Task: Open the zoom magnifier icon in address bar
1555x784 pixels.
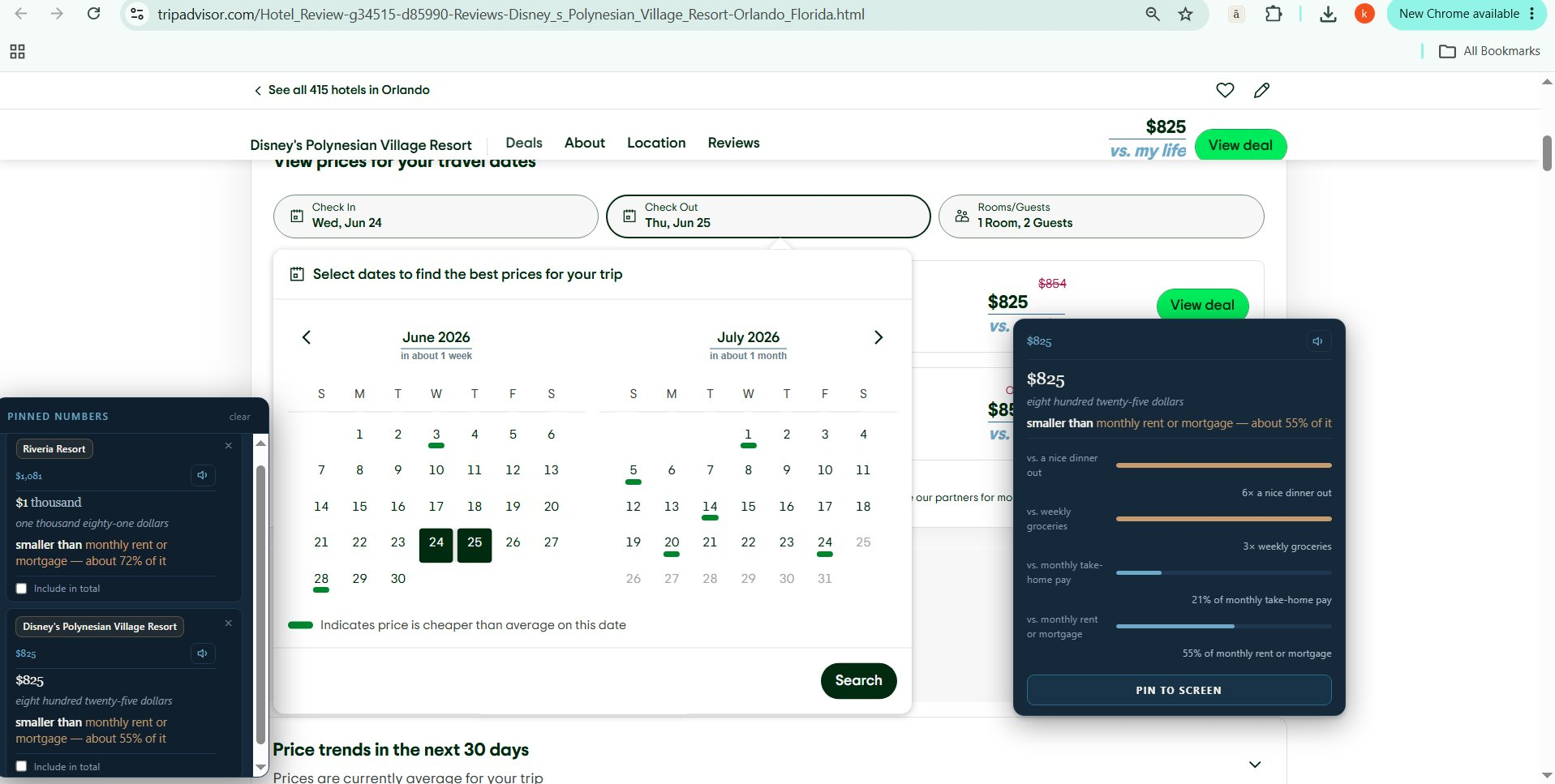Action: pyautogui.click(x=1152, y=14)
